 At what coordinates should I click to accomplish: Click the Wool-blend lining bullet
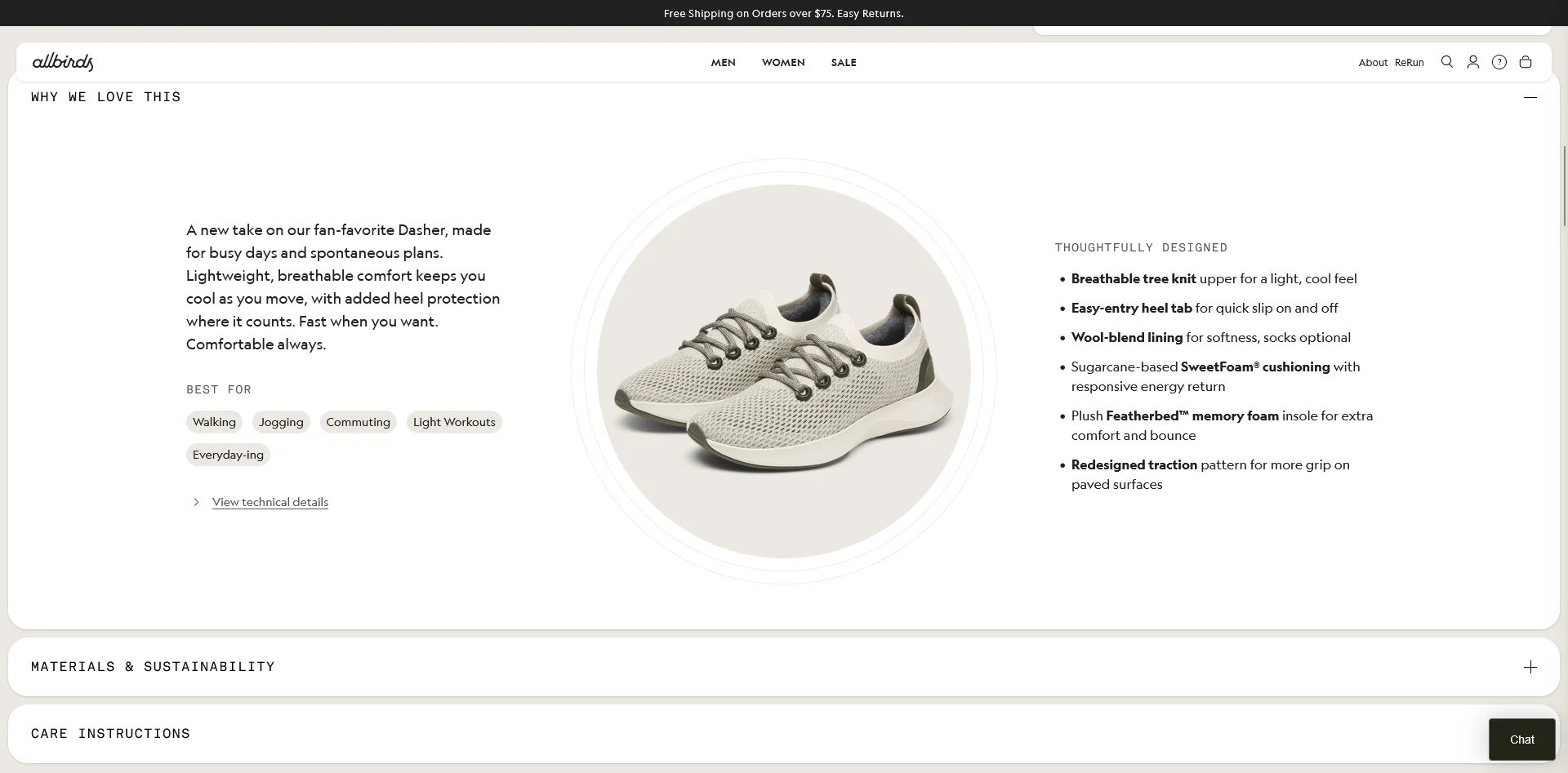click(1211, 338)
